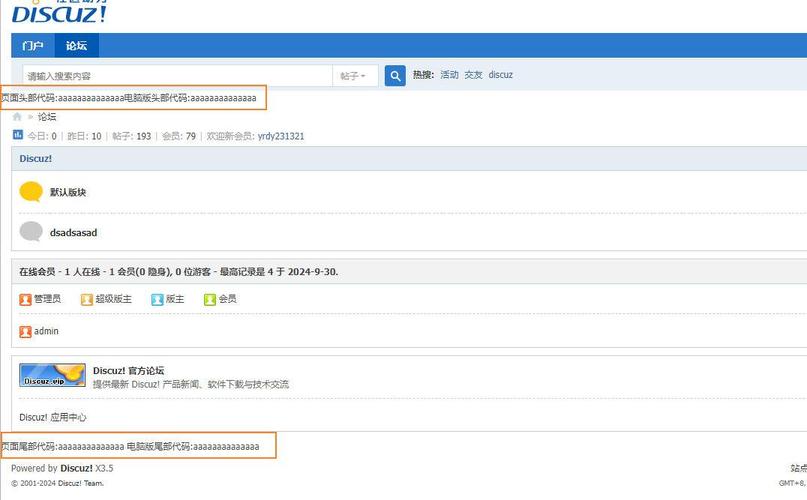Screen dimensions: 807x500
Task: Open the Discuz! category header link
Action: point(36,159)
